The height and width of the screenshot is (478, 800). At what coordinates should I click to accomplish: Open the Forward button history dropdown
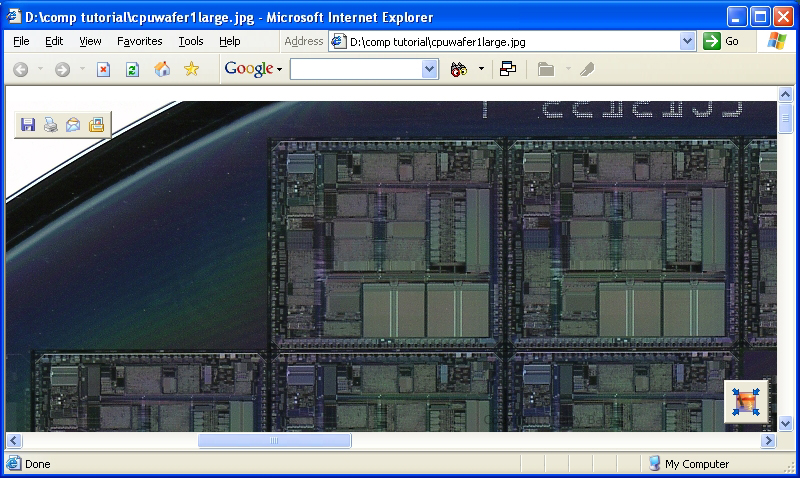tap(82, 69)
